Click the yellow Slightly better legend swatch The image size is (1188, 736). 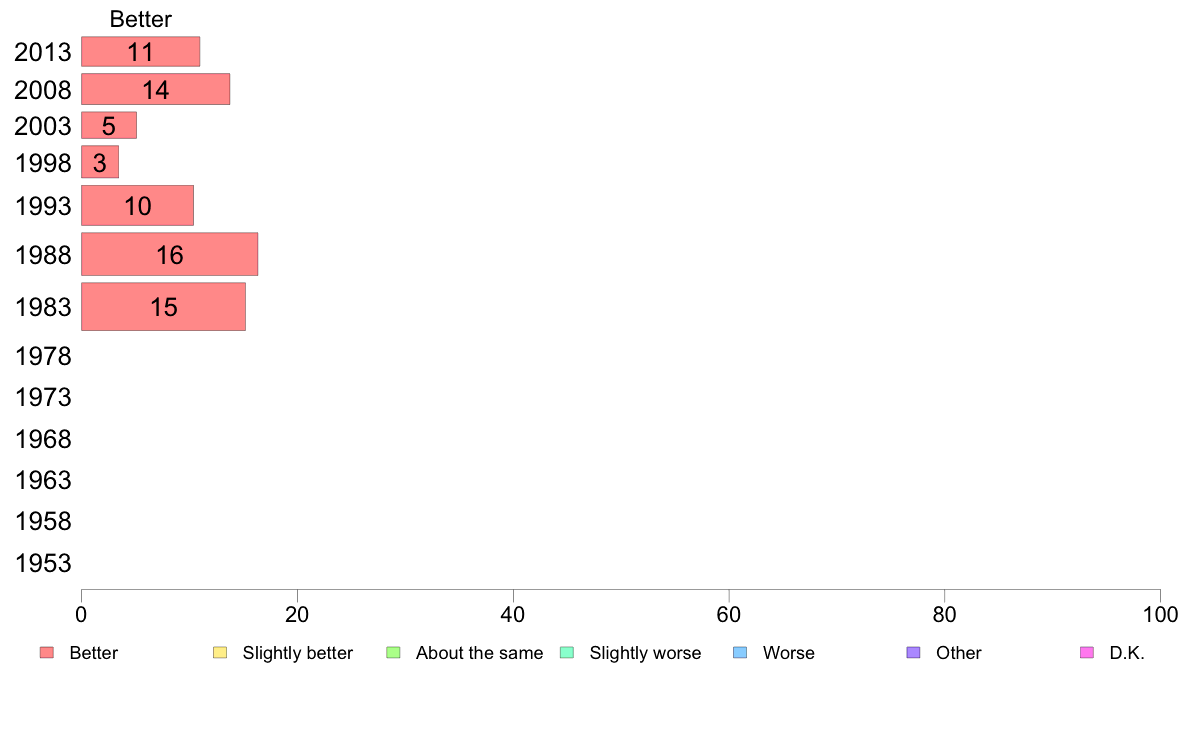220,653
